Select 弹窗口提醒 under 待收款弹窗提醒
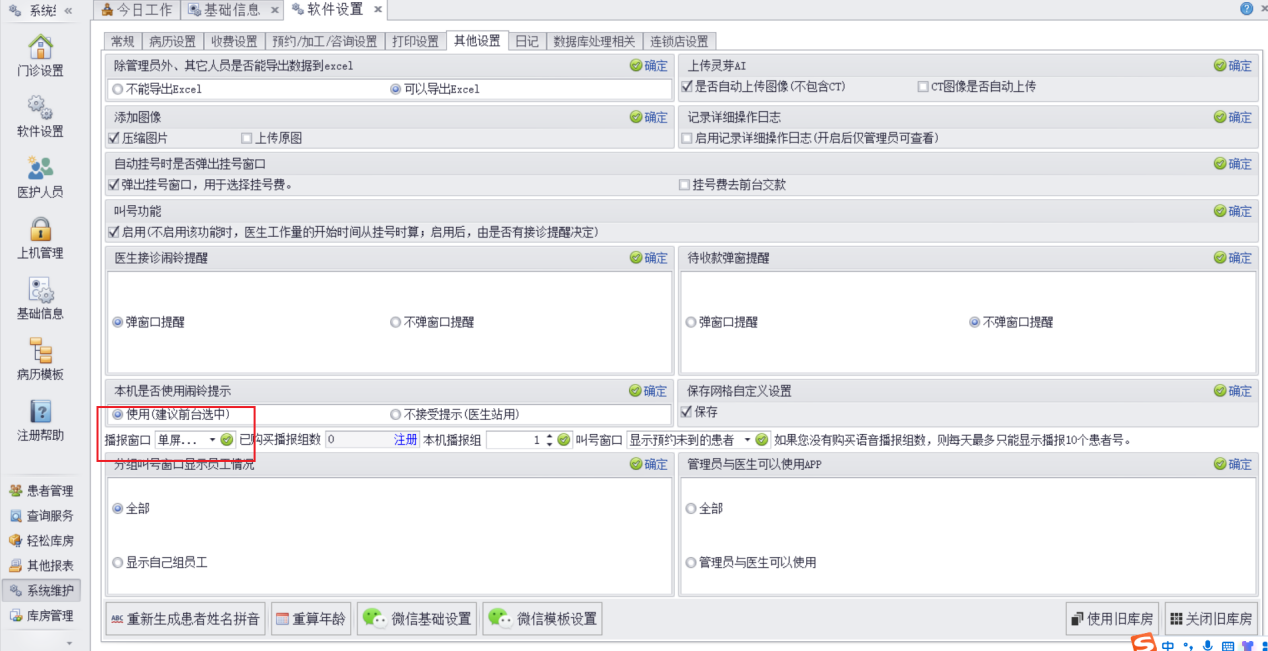This screenshot has height=651, width=1268. coord(691,322)
